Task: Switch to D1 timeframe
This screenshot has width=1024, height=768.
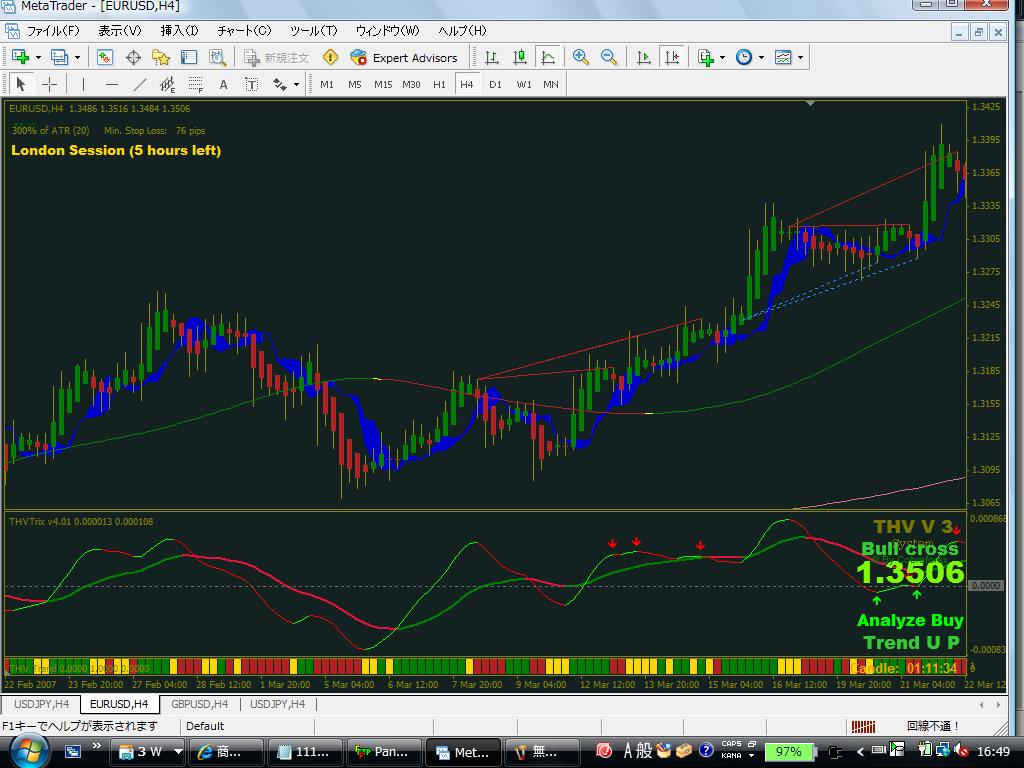Action: tap(496, 84)
